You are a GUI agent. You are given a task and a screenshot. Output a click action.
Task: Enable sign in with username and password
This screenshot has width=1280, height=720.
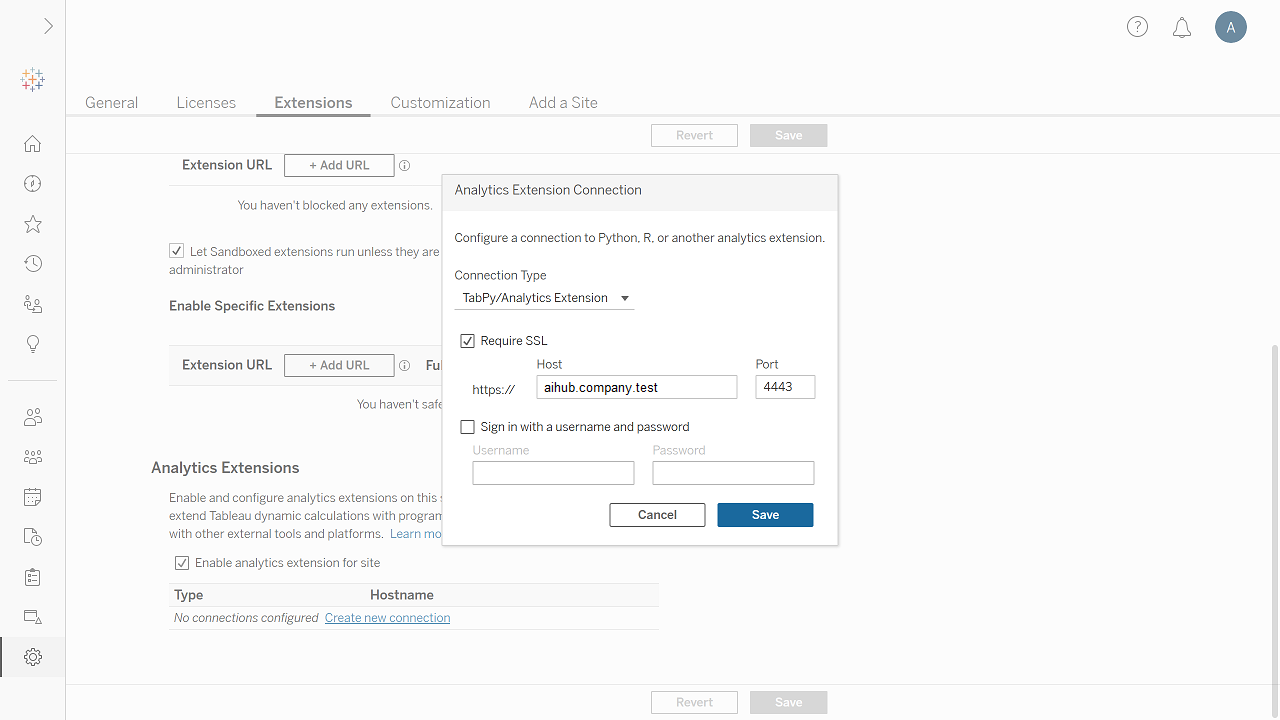[x=468, y=427]
